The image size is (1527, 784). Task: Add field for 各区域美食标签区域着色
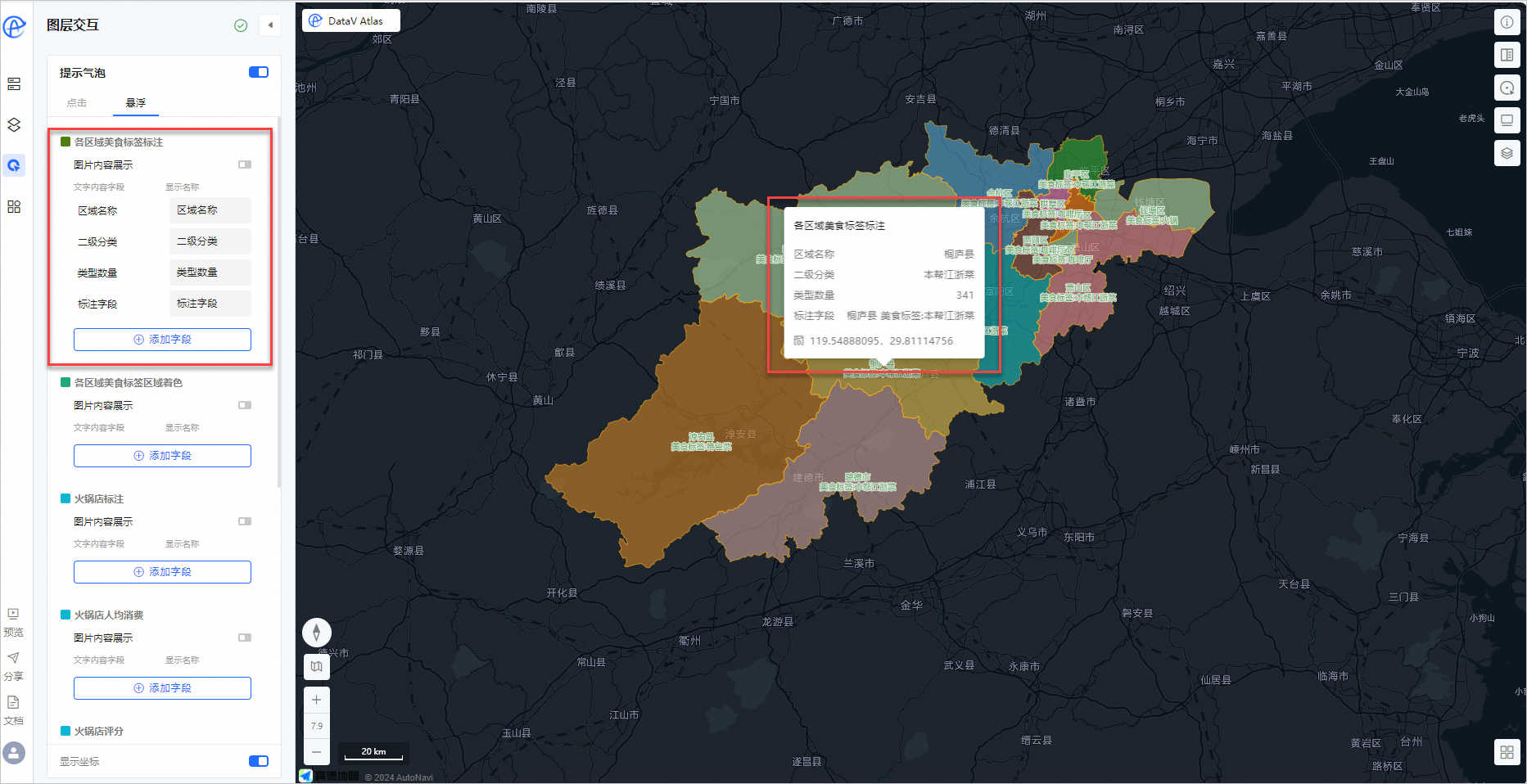pyautogui.click(x=162, y=456)
